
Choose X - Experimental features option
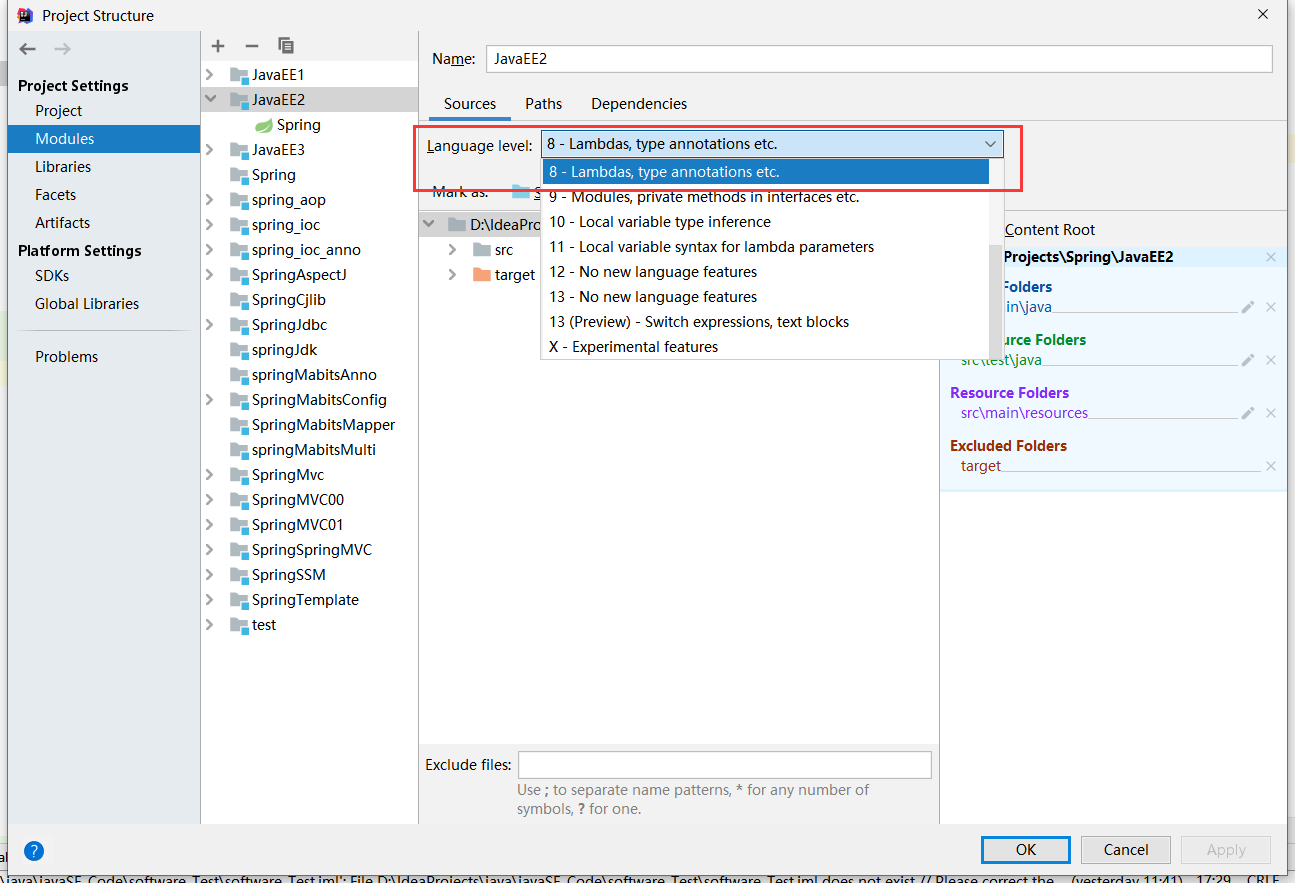tap(764, 347)
